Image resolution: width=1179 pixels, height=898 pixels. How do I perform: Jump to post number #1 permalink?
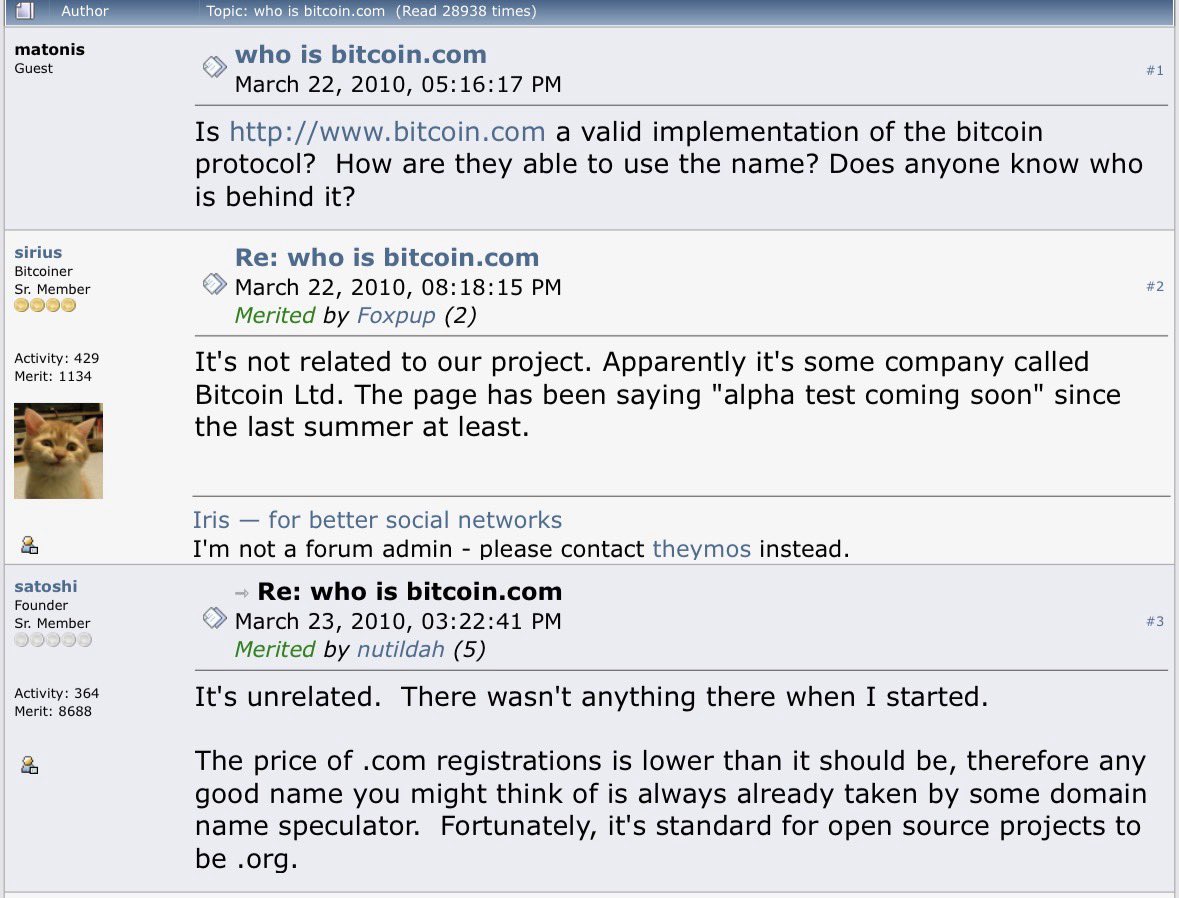point(1154,70)
